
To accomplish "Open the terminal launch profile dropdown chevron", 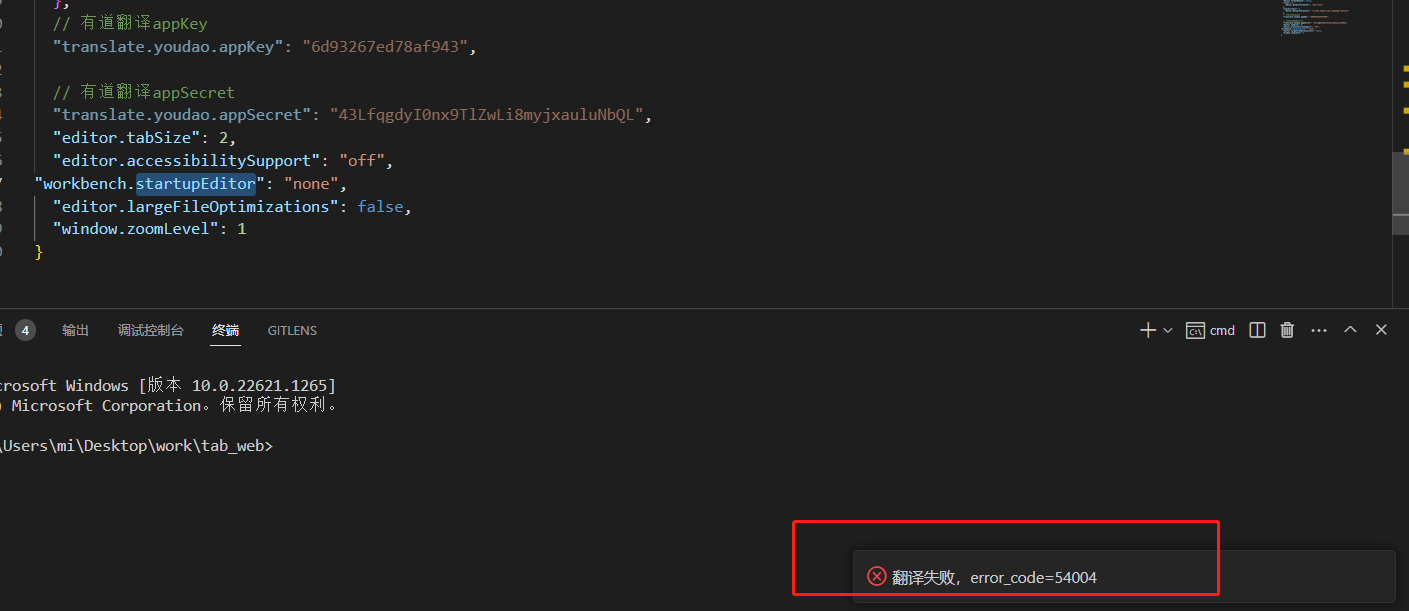I will tap(1166, 329).
